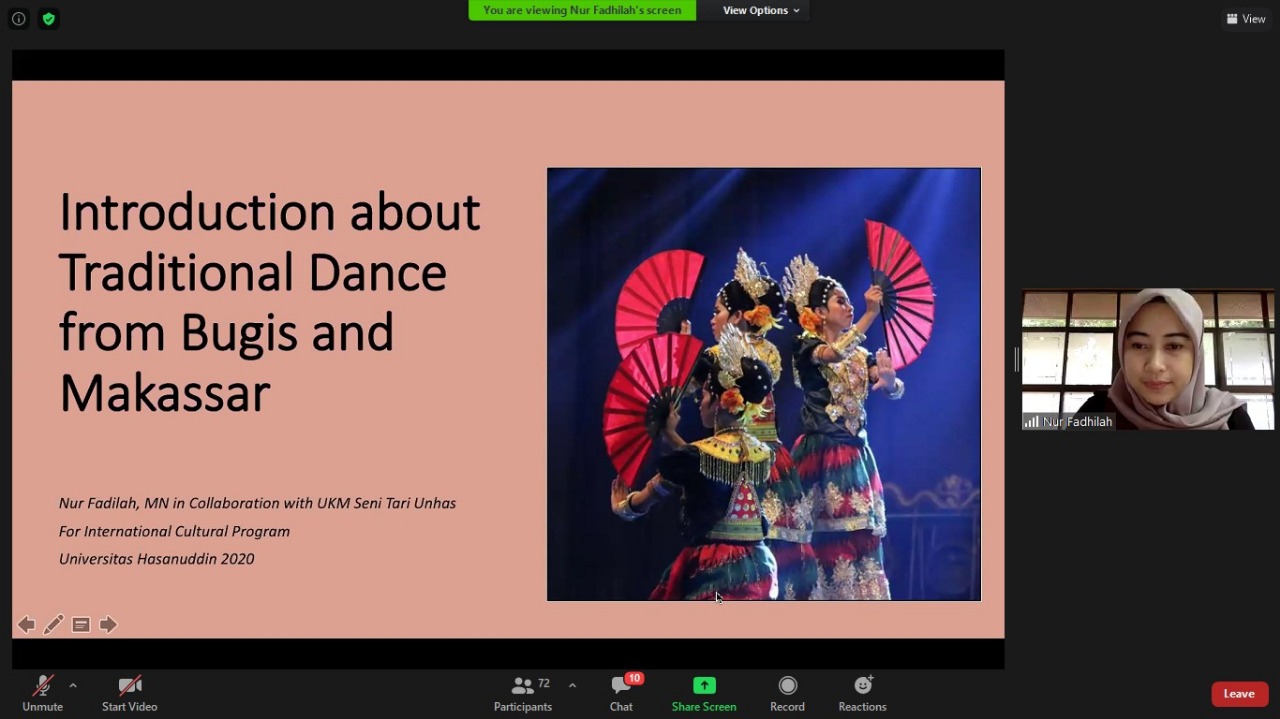The image size is (1280, 719).
Task: Go to the previous slide arrow
Action: tap(26, 625)
